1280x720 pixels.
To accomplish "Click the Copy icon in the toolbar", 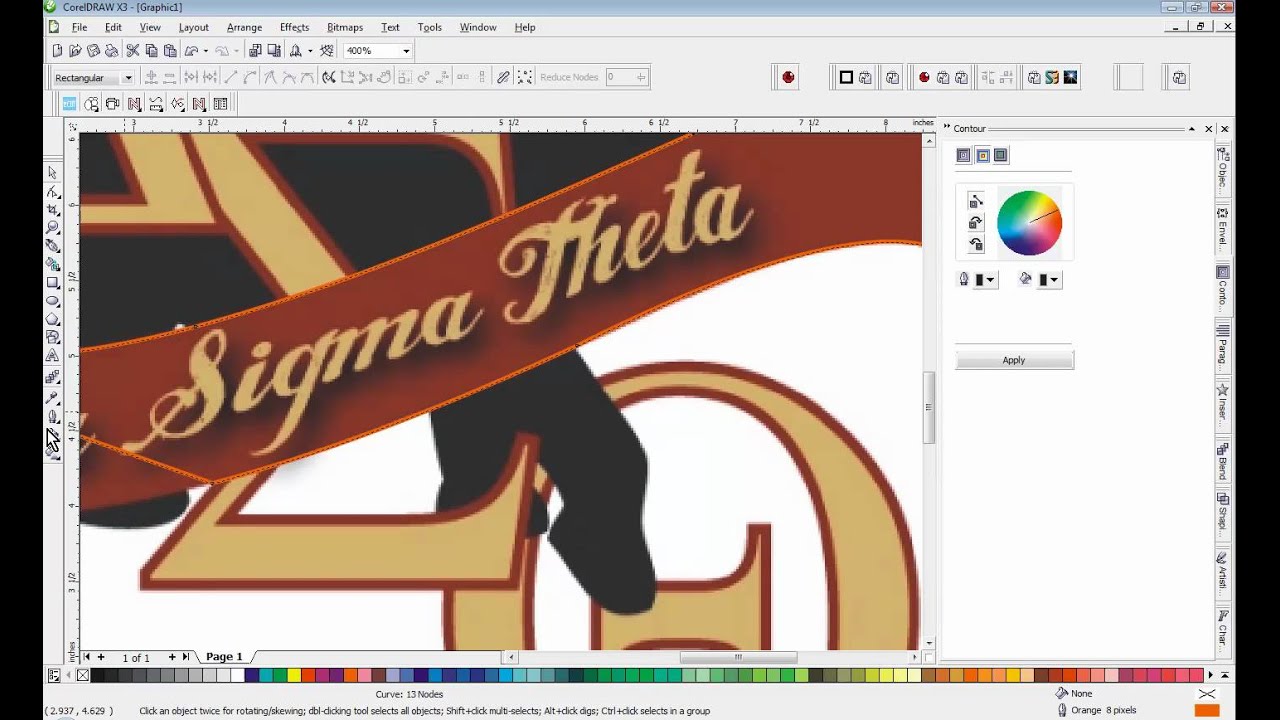I will [x=151, y=50].
